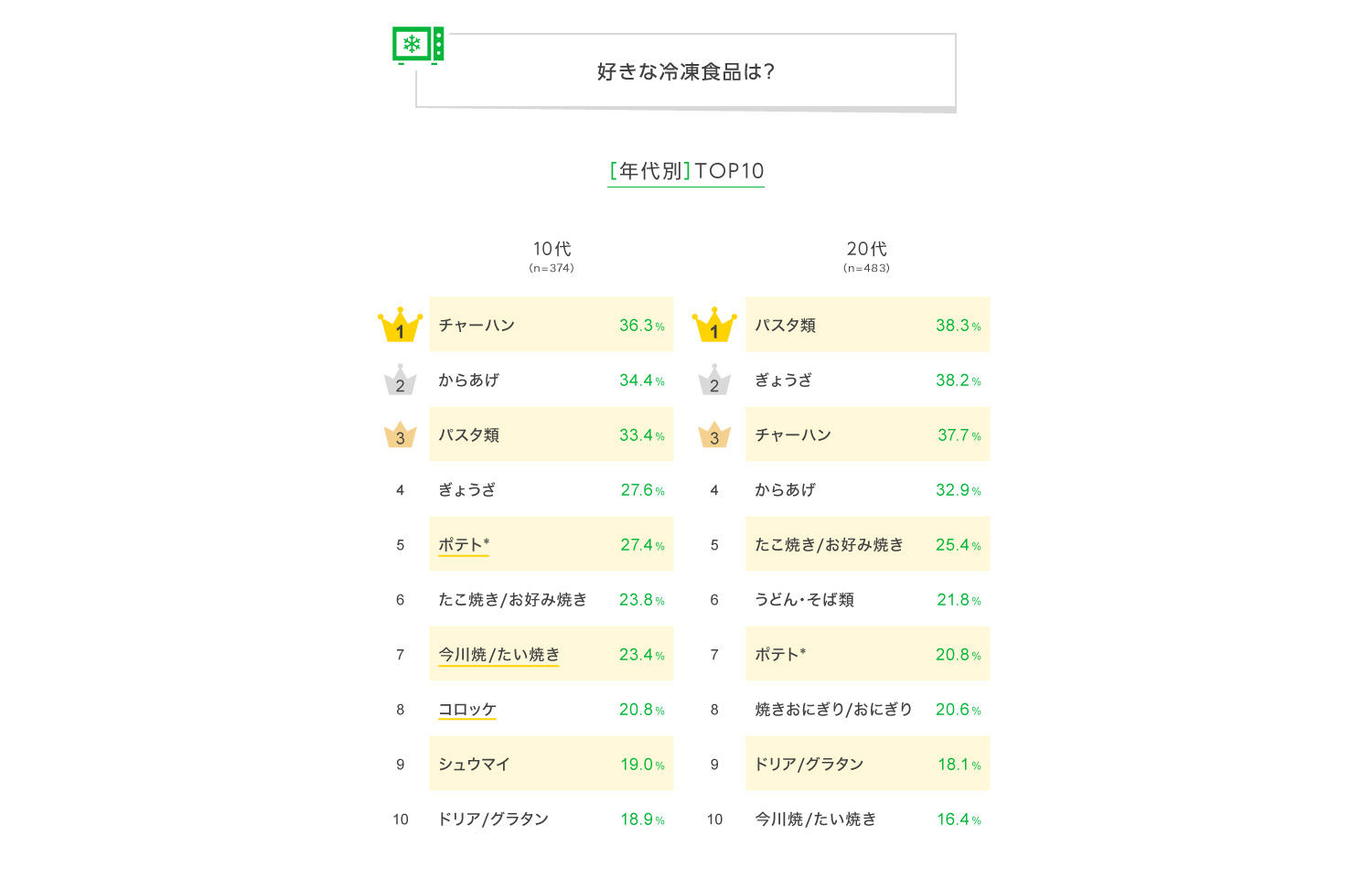Click the ドリア/グラタン 18.1% row in 20代

point(867,764)
